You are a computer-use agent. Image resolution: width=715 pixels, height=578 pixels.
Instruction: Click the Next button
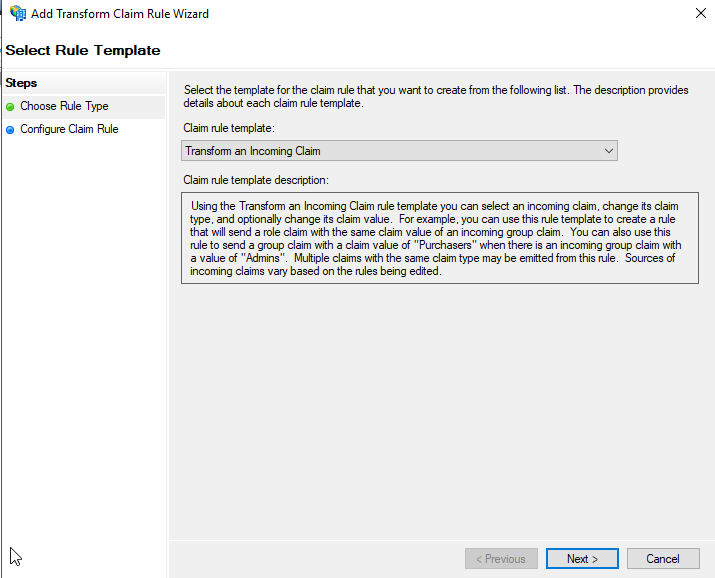[x=582, y=558]
